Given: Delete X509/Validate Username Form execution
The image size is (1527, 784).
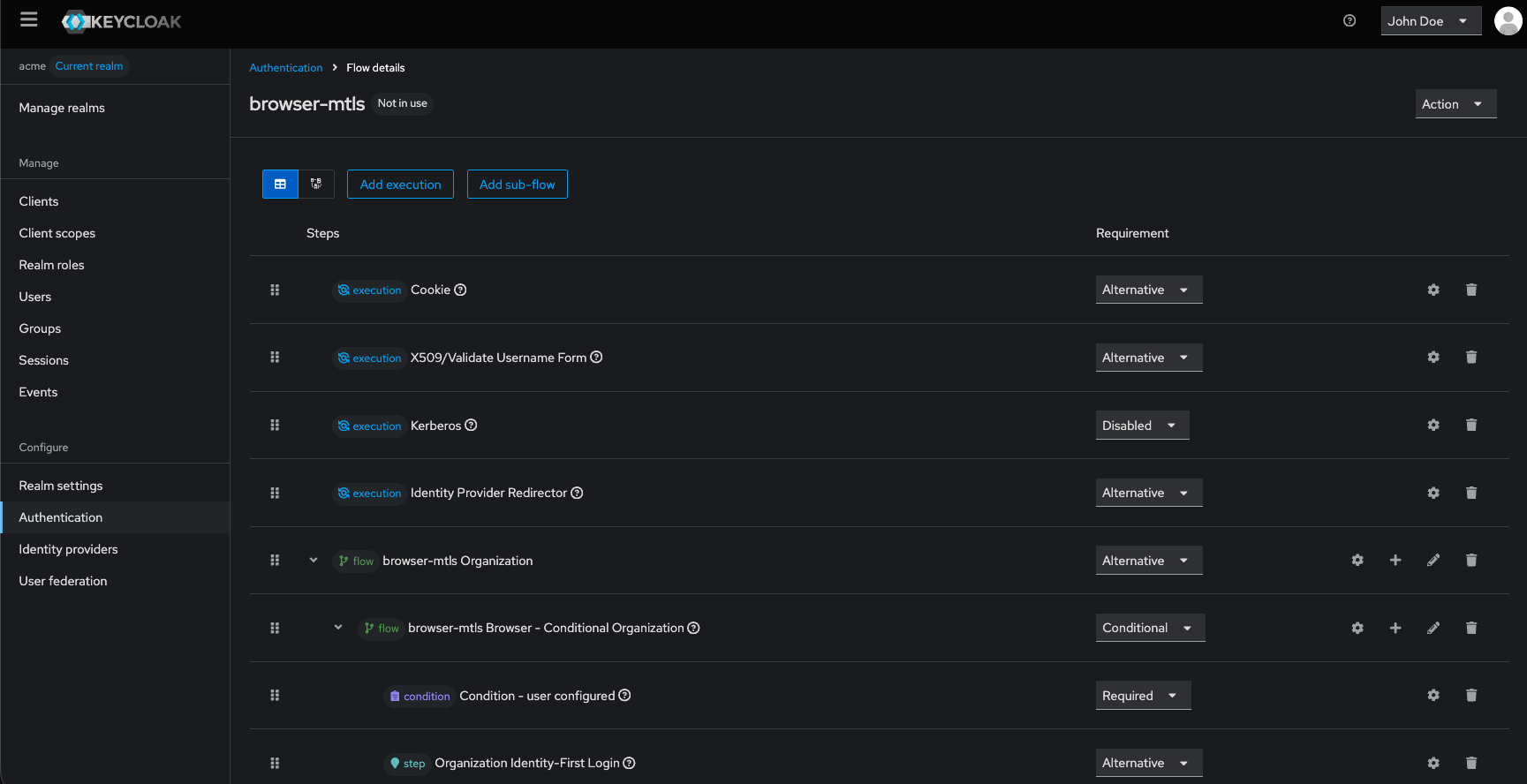Looking at the screenshot, I should click(1471, 358).
